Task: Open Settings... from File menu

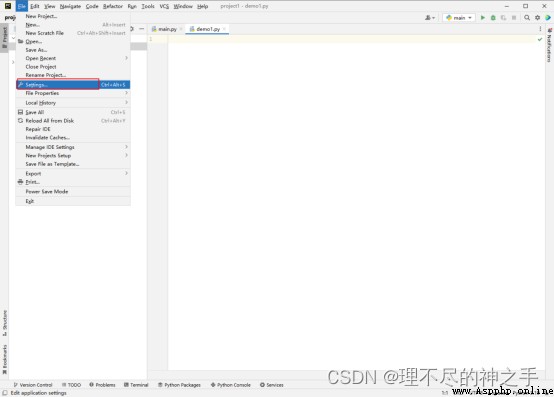Action: [x=73, y=85]
